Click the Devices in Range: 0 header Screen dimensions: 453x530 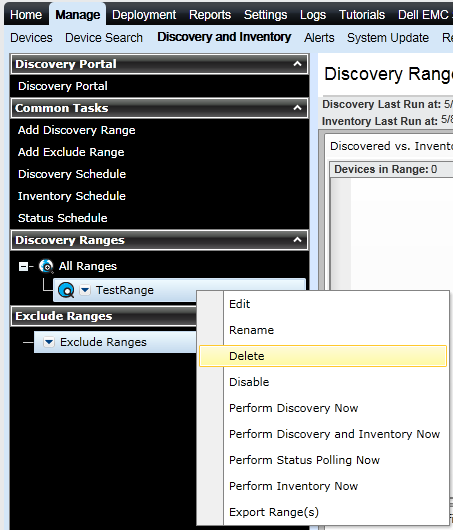coord(385,169)
